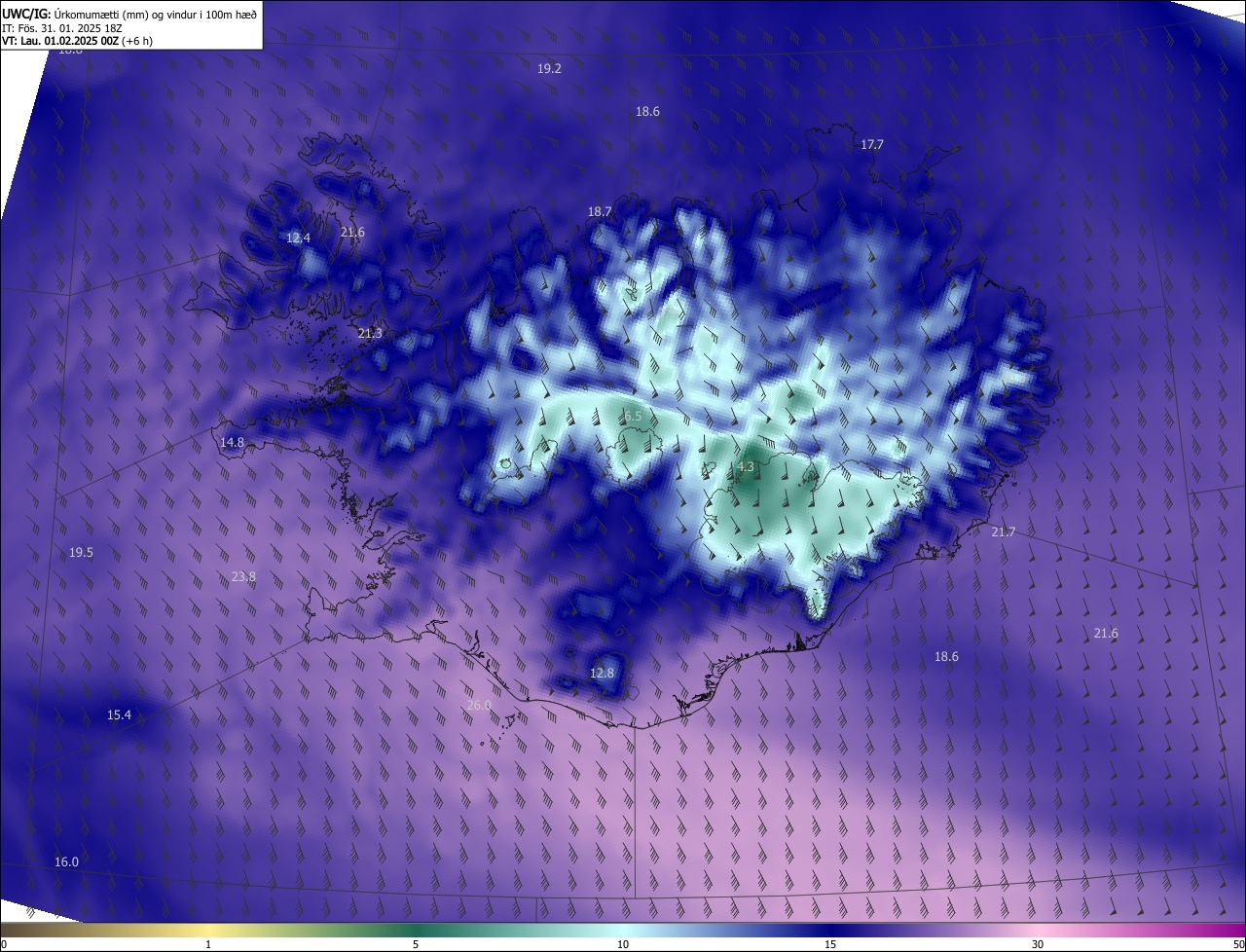The width and height of the screenshot is (1246, 952).
Task: Click the 30 tick on the color scale
Action: coord(1038,944)
